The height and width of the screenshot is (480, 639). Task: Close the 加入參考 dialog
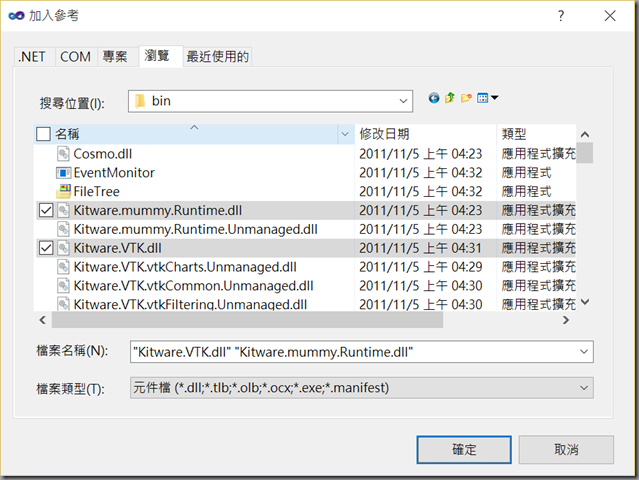(x=610, y=16)
